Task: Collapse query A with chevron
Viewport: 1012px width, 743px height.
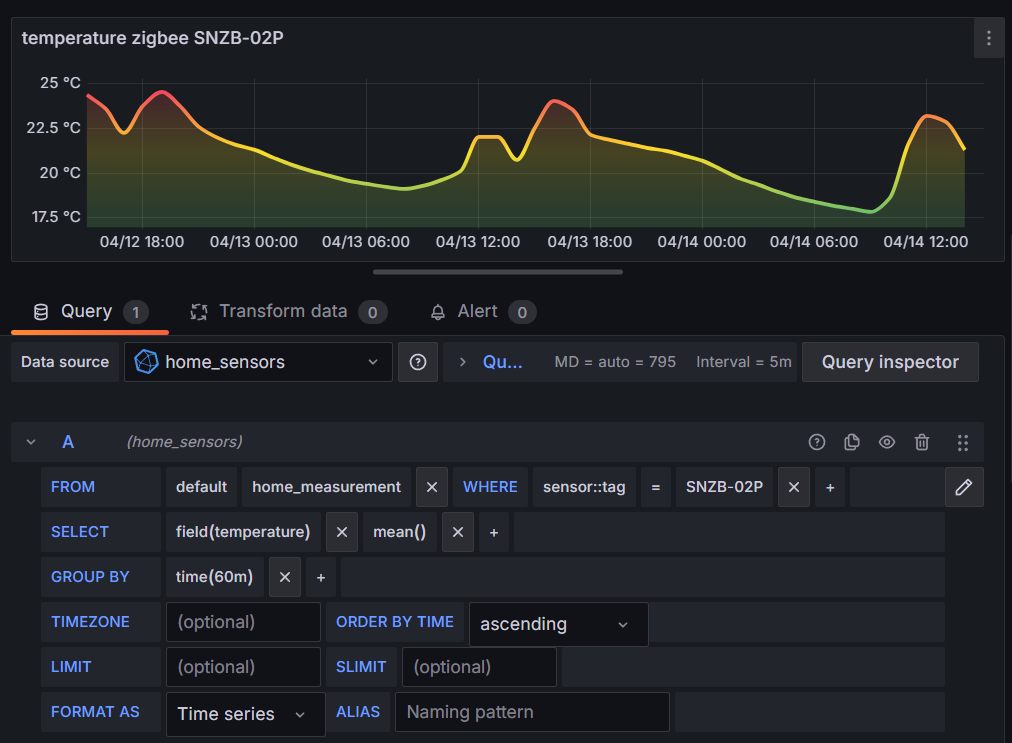Action: click(31, 442)
